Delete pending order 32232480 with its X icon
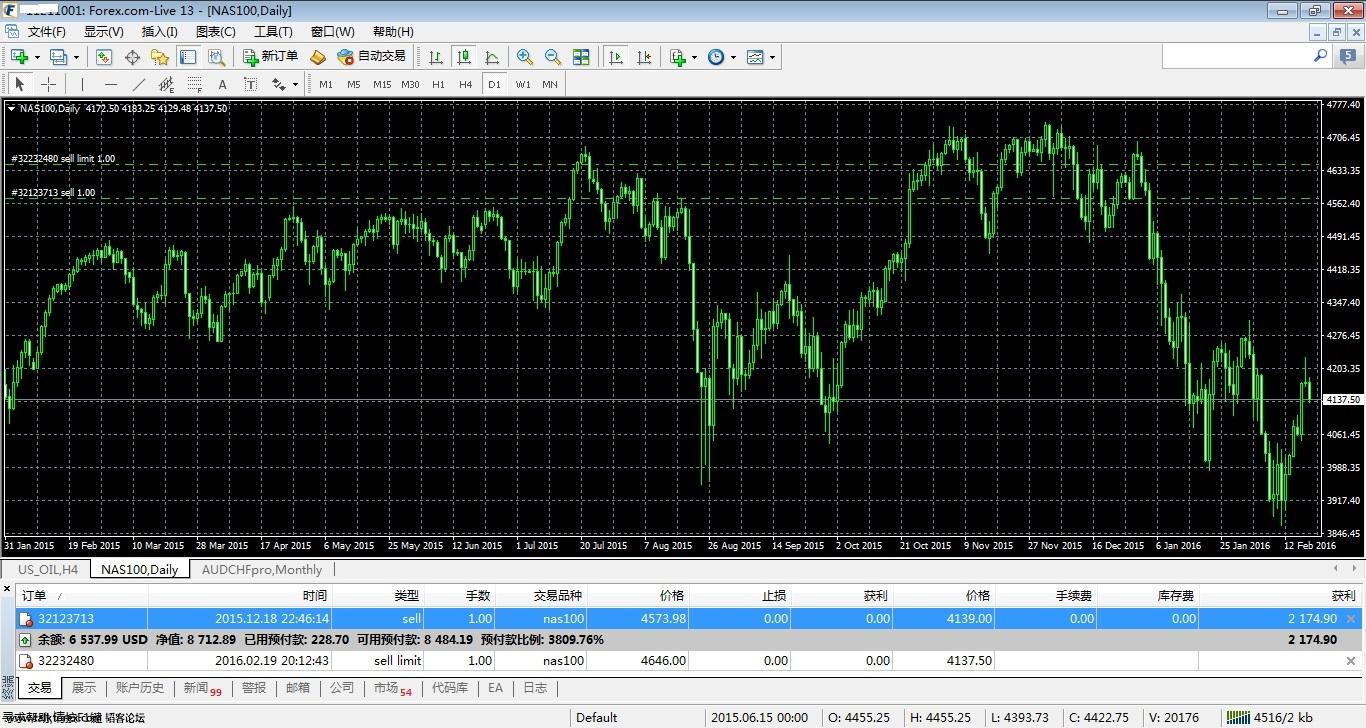1366x728 pixels. [x=1351, y=661]
